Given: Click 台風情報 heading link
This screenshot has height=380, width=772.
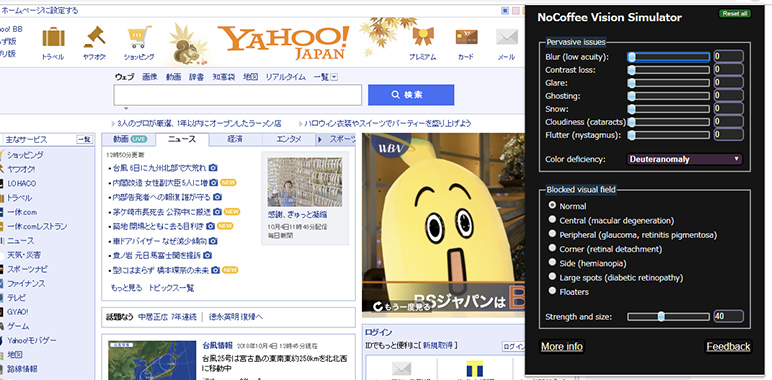Looking at the screenshot, I should tap(218, 345).
